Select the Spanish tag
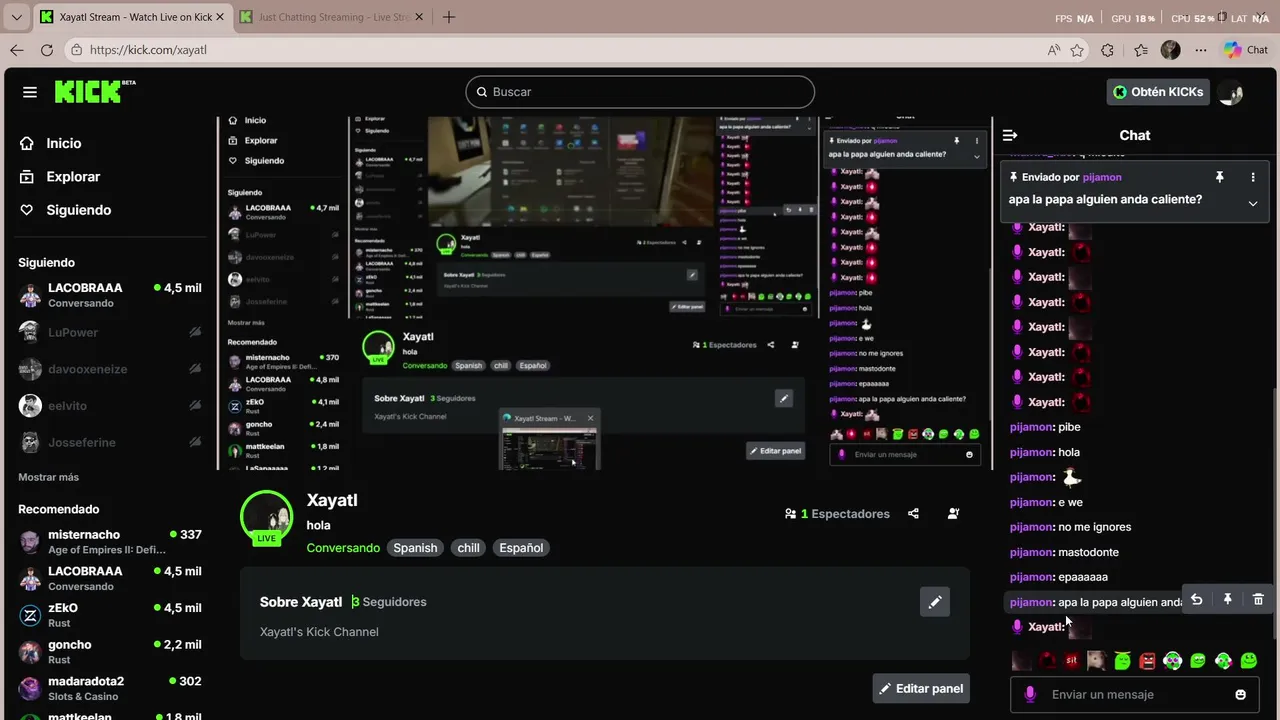 click(x=415, y=548)
